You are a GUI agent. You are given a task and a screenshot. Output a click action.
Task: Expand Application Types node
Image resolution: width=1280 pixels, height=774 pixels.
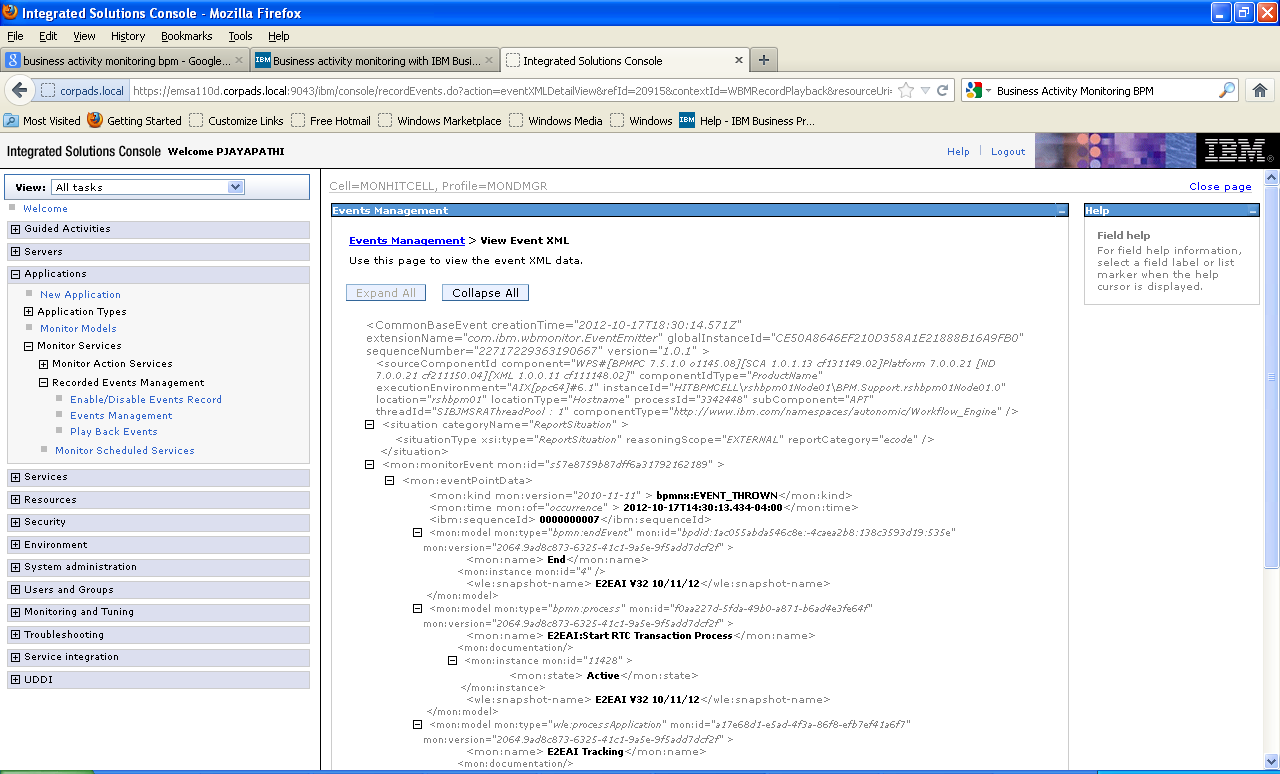[x=29, y=312]
